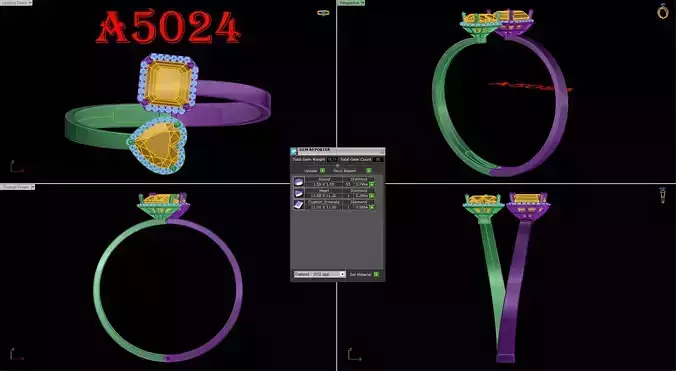676x371 pixels.
Task: Click the Update label in Gem Reporter
Action: [310, 171]
